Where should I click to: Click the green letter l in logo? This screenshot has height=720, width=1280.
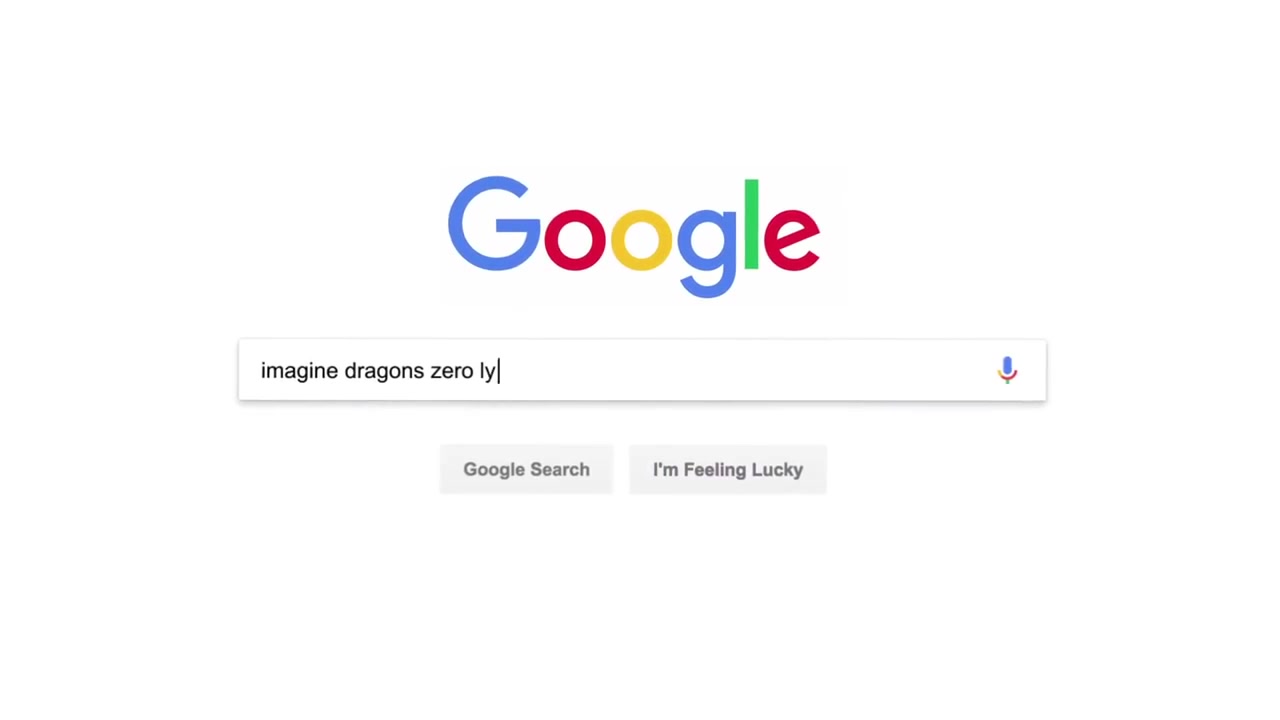click(751, 224)
